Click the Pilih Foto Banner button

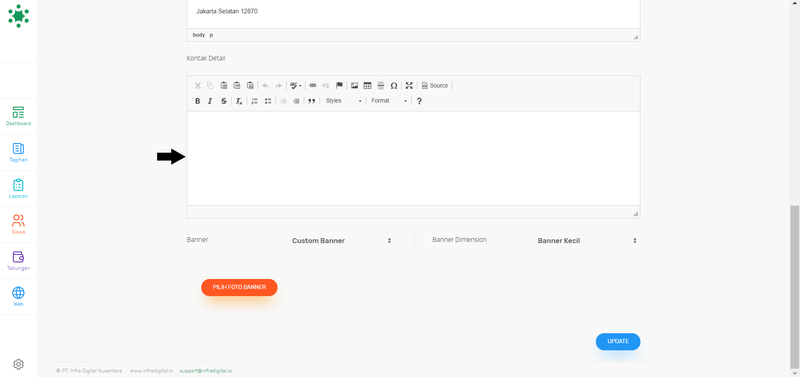(239, 287)
